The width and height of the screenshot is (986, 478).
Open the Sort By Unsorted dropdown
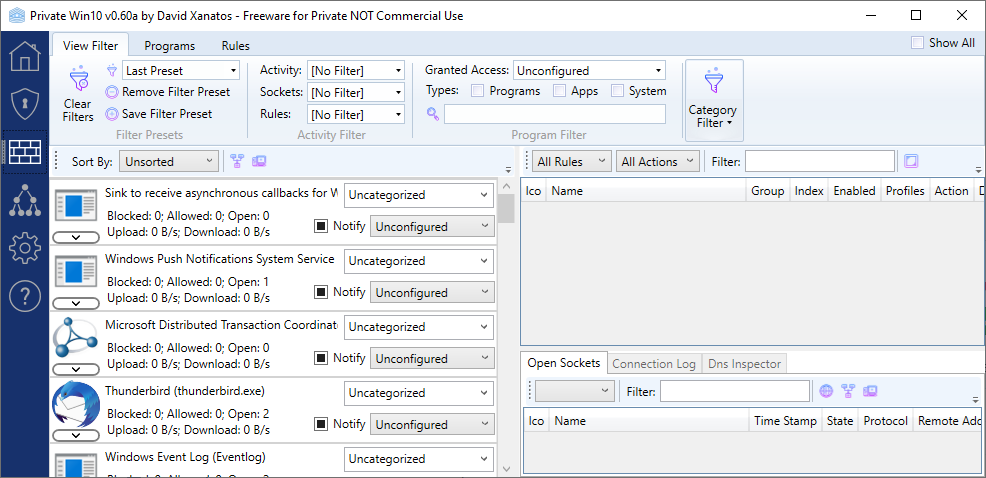coord(169,161)
